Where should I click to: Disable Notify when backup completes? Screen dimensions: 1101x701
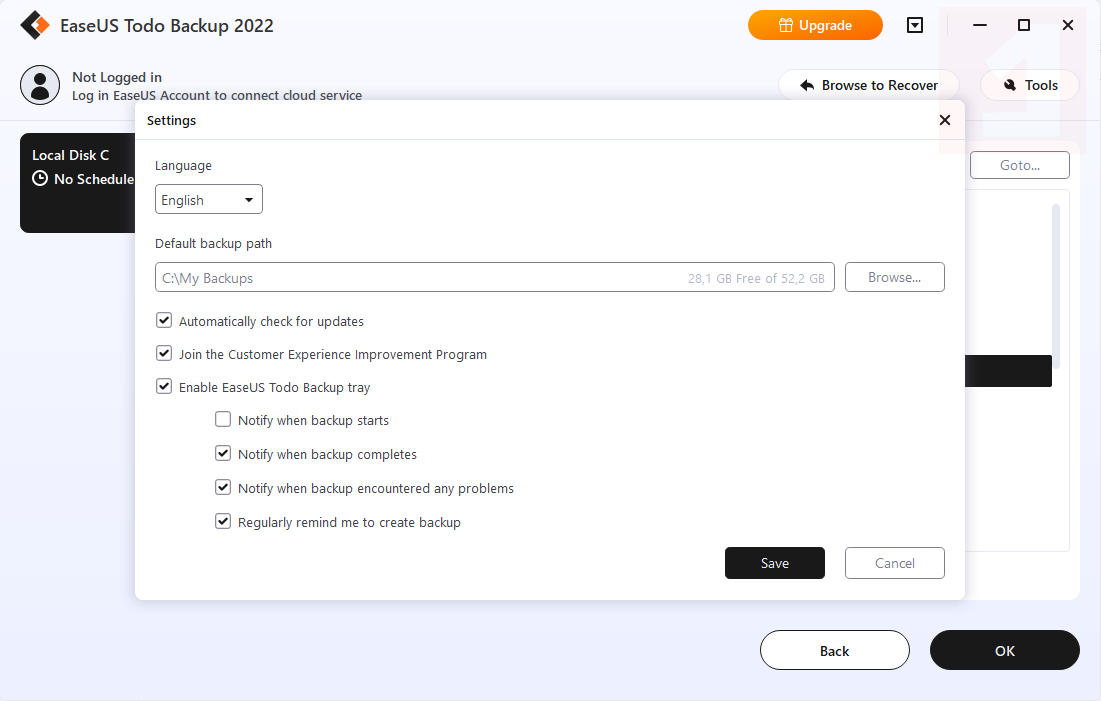click(223, 454)
